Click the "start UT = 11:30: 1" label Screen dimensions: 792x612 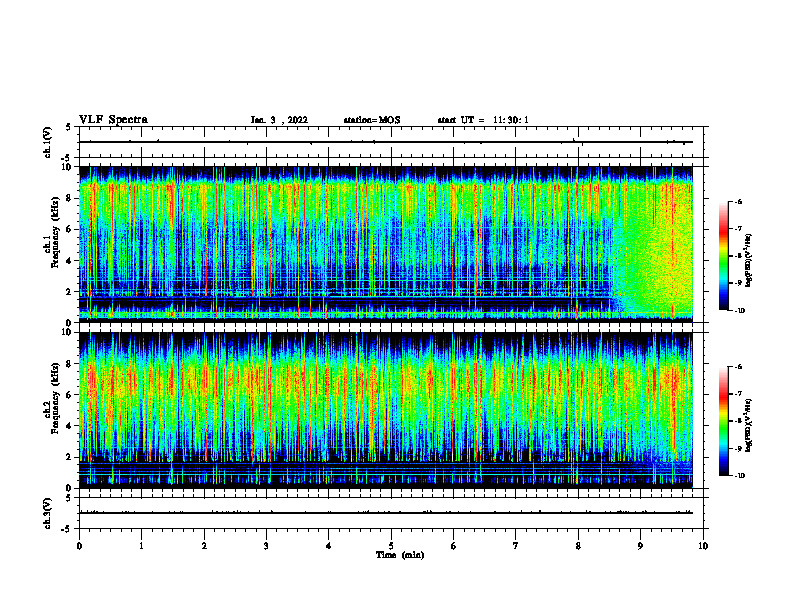point(483,120)
